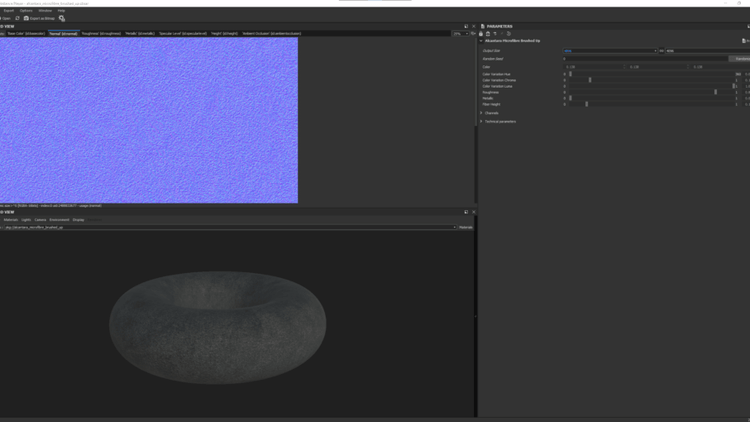Open the 2D view zoom percentage dropdown

(460, 33)
